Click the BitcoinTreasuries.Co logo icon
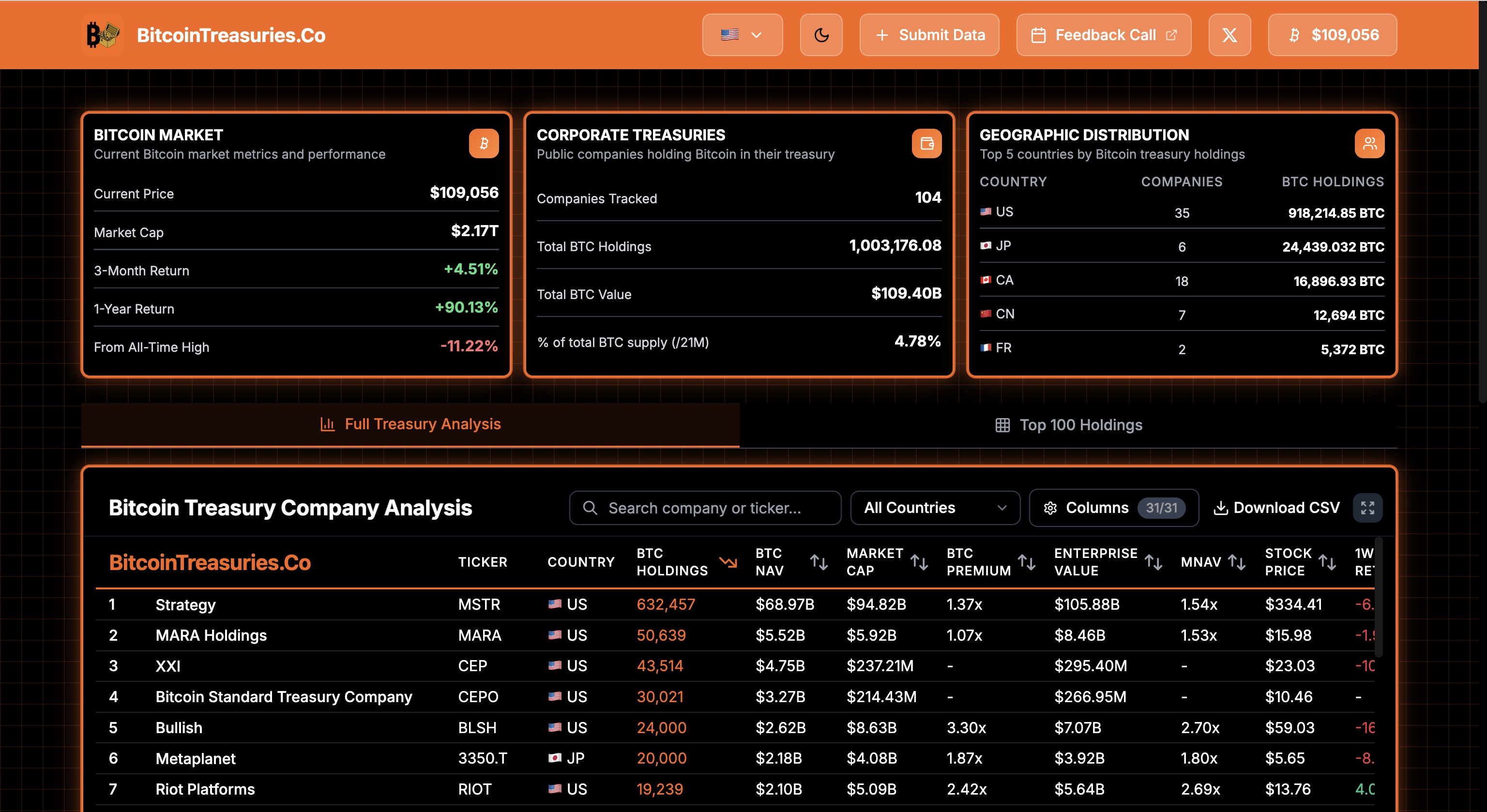1487x812 pixels. click(102, 35)
